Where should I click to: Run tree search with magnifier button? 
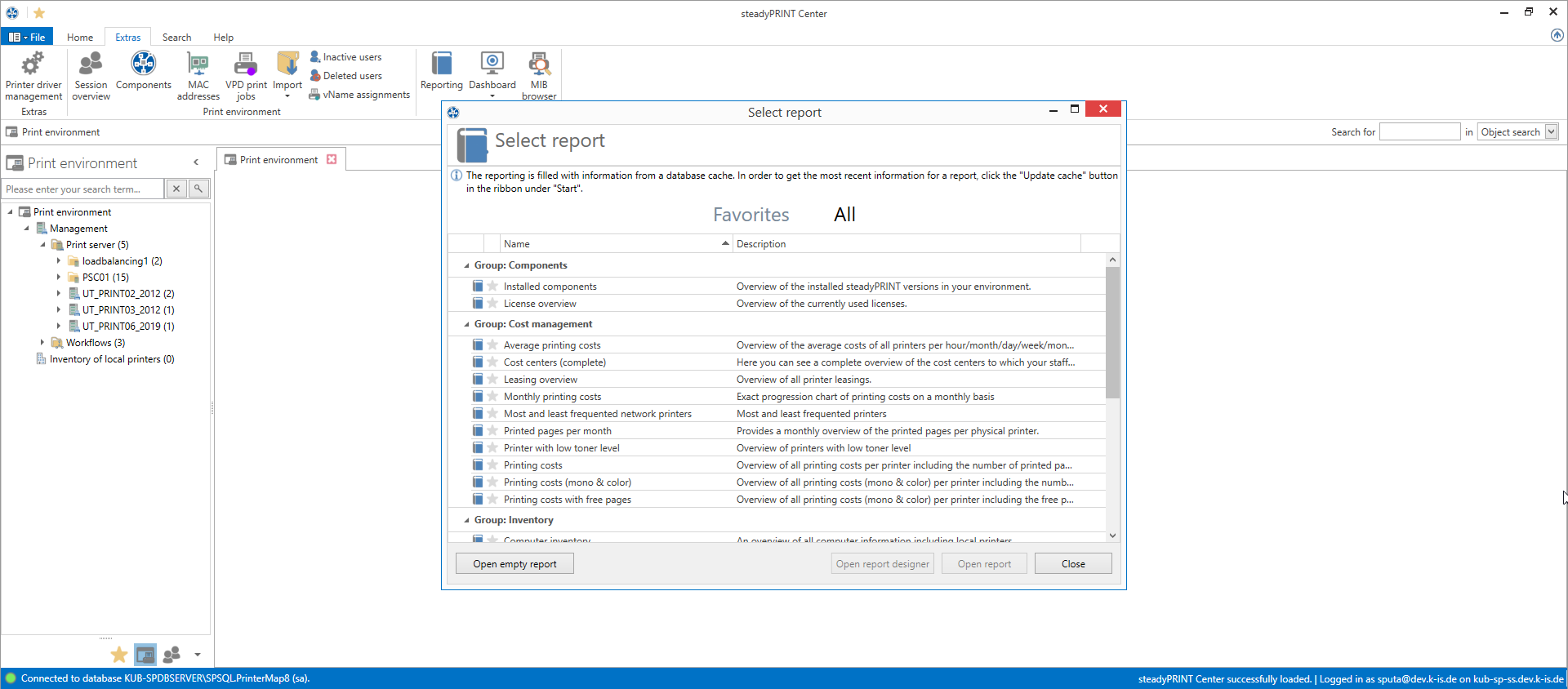point(198,189)
